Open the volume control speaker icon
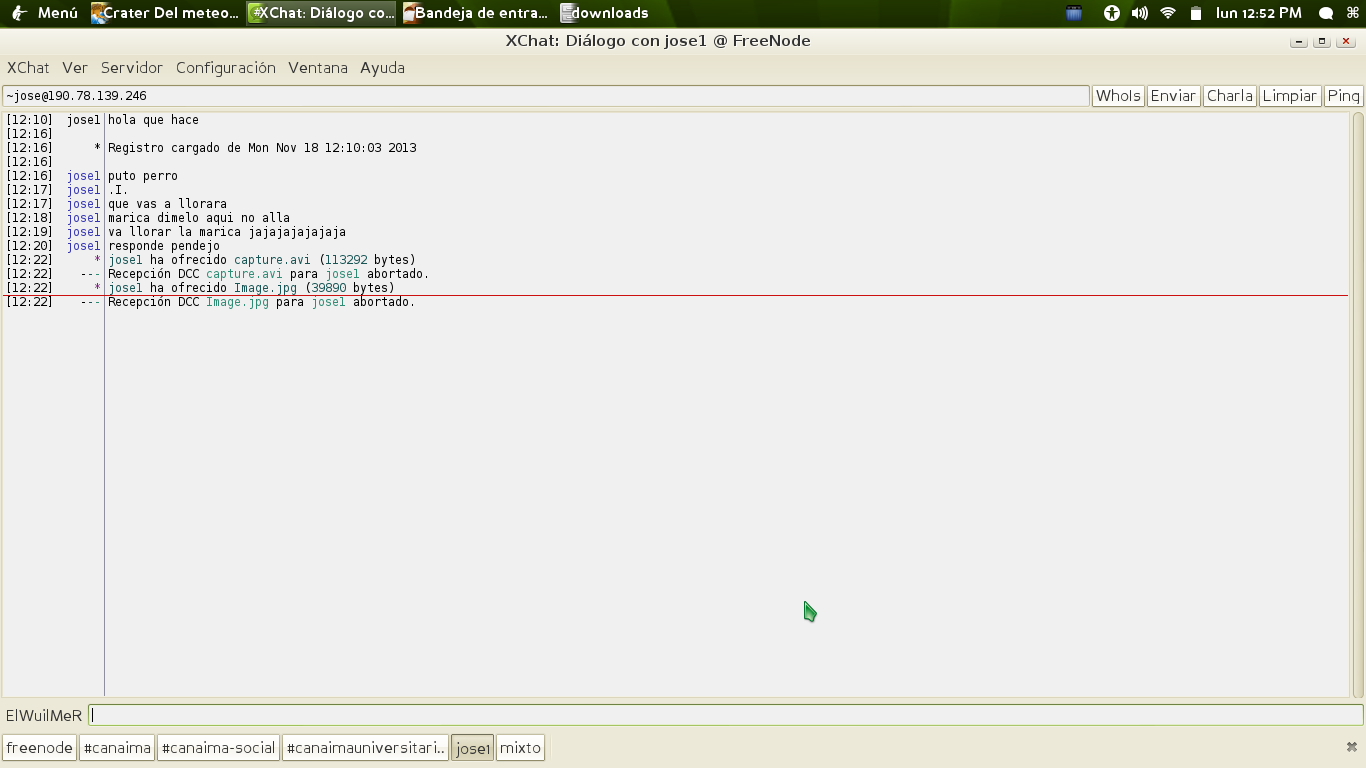 point(1139,13)
